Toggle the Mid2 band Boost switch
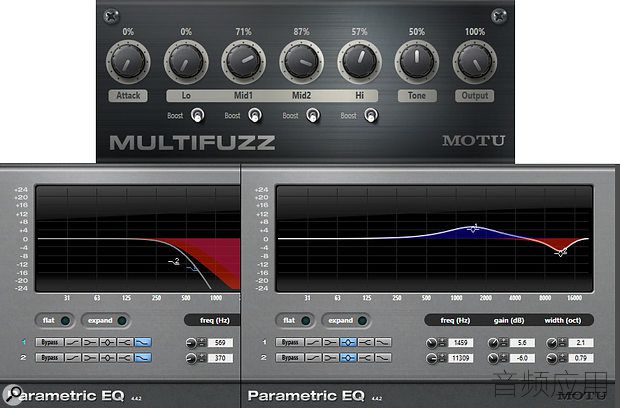Viewport: 620px width, 408px height. click(313, 115)
